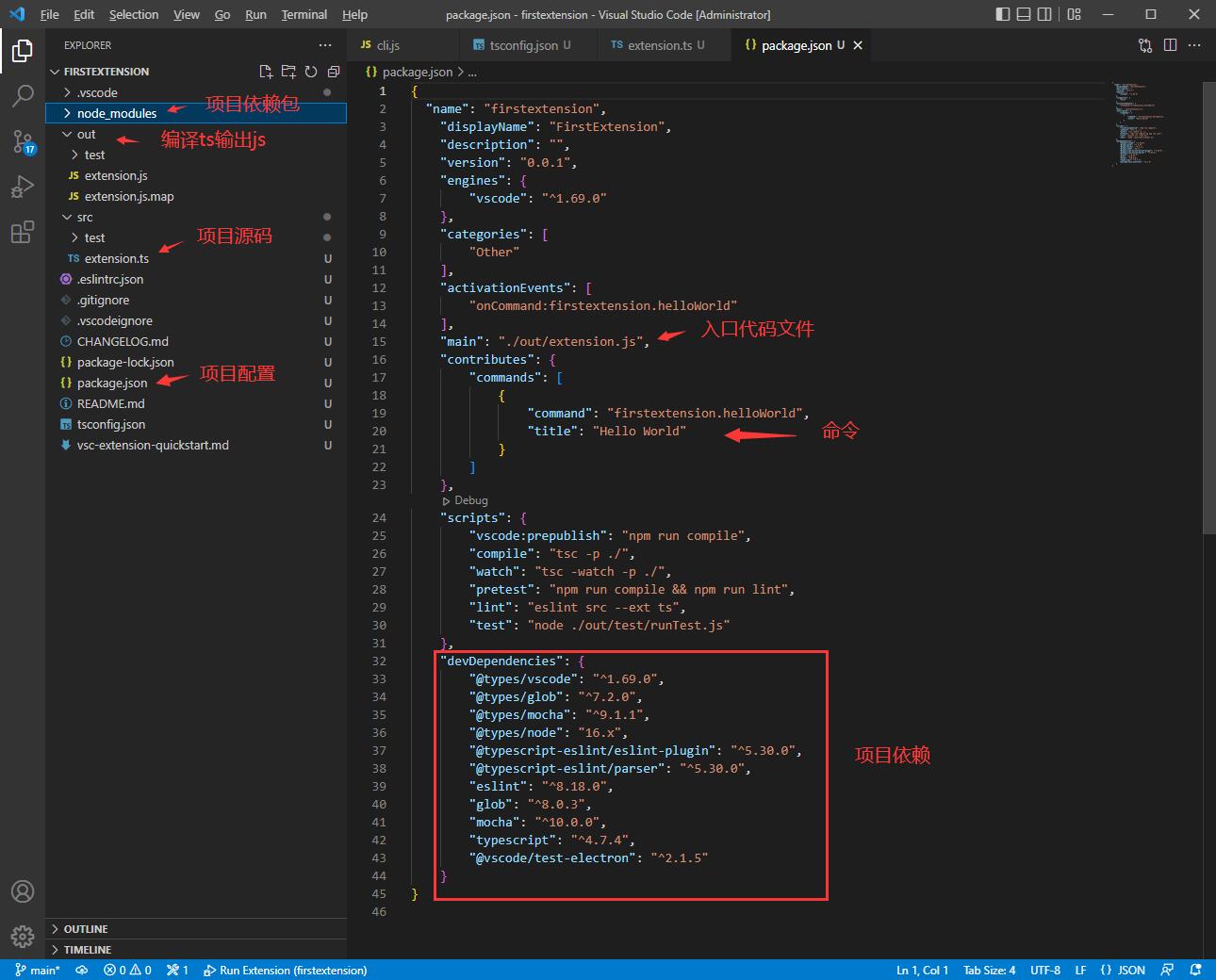Open the Manage gear icon
Screen dimensions: 1216x980
(x=23, y=936)
